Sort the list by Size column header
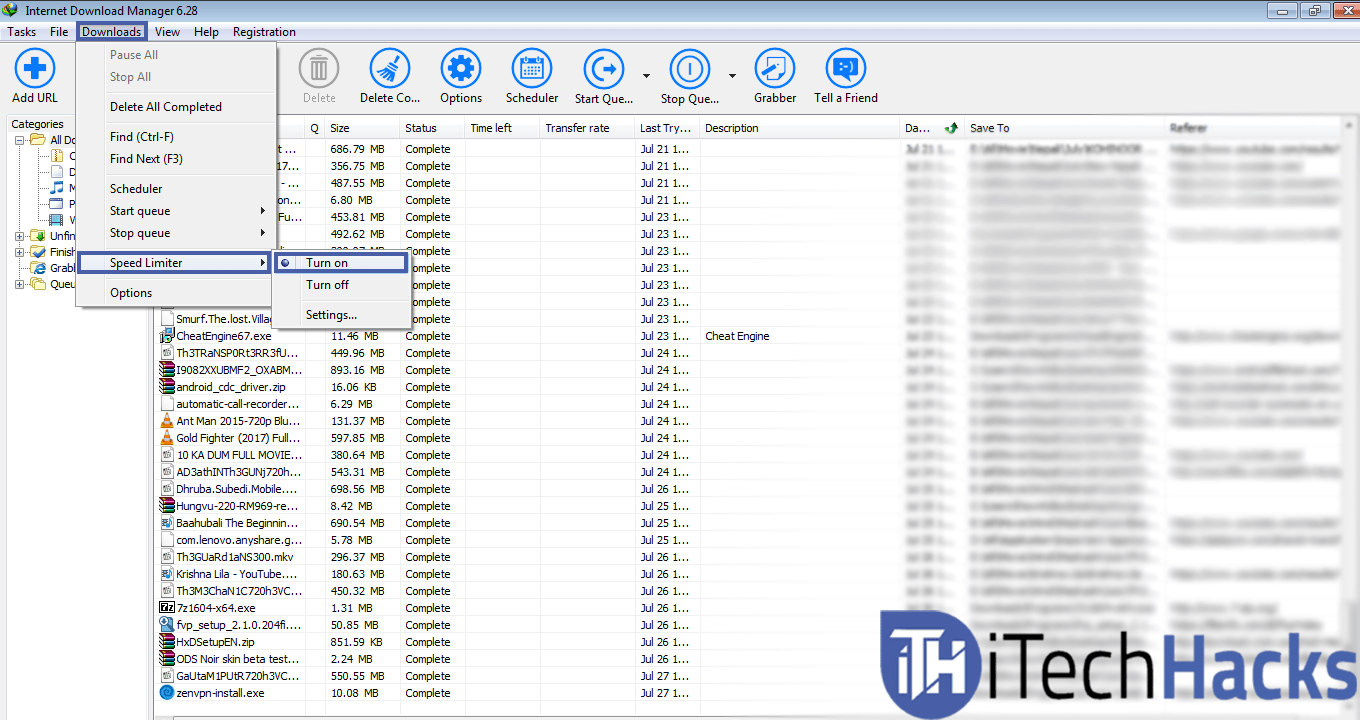The height and width of the screenshot is (720, 1360). coord(340,128)
